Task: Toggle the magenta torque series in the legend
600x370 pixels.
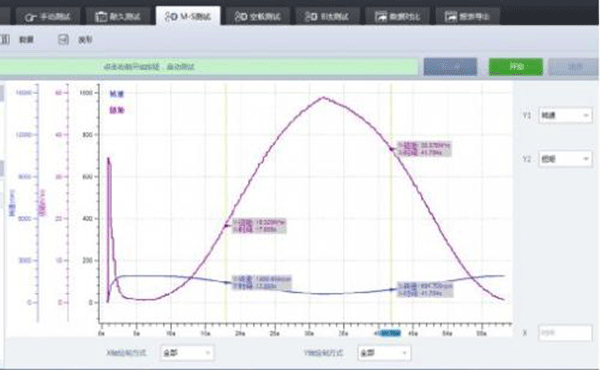Action: pyautogui.click(x=117, y=110)
